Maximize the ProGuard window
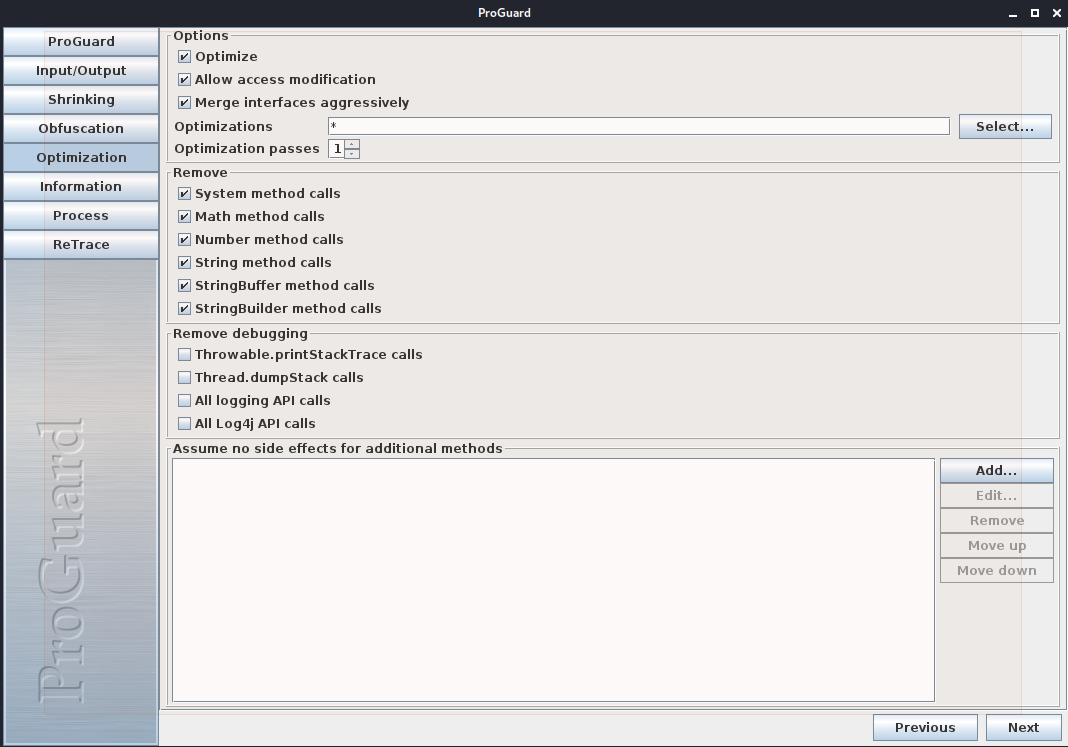This screenshot has width=1068, height=747. tap(1035, 13)
